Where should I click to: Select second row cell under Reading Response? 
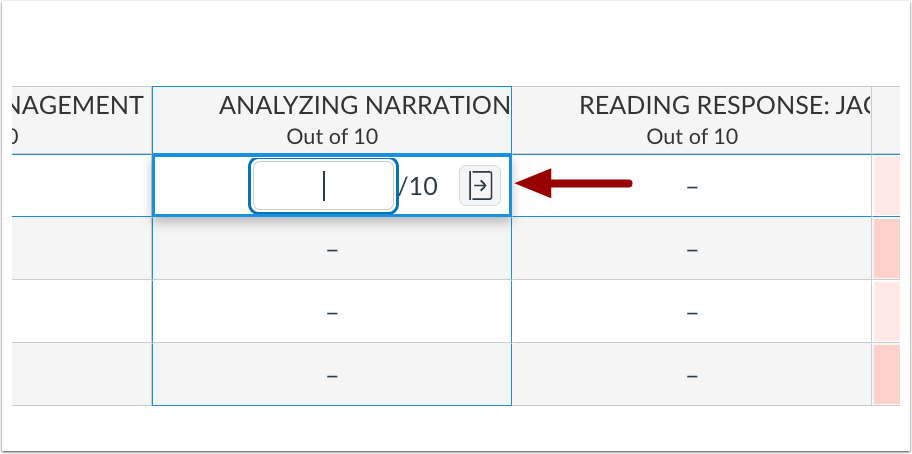click(x=692, y=249)
